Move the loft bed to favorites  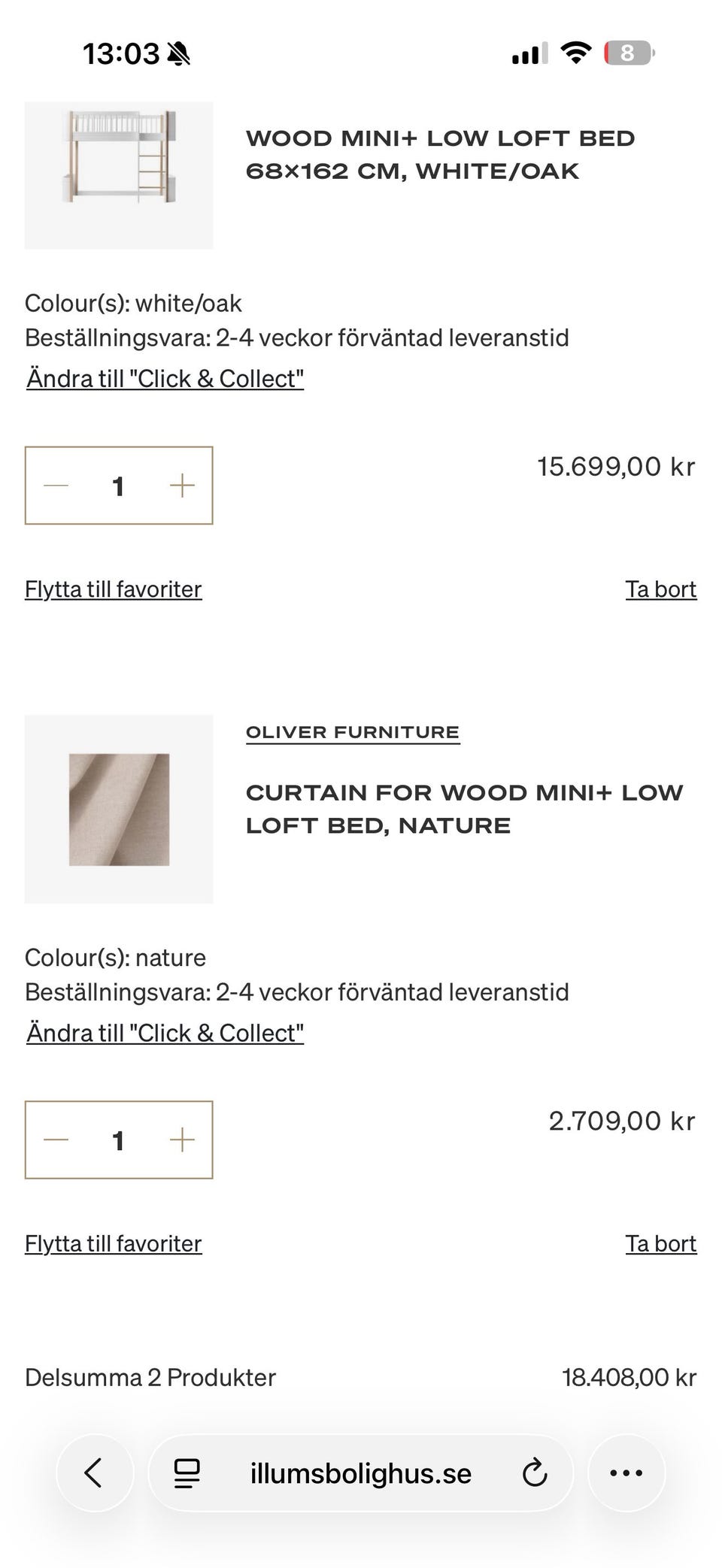point(114,589)
